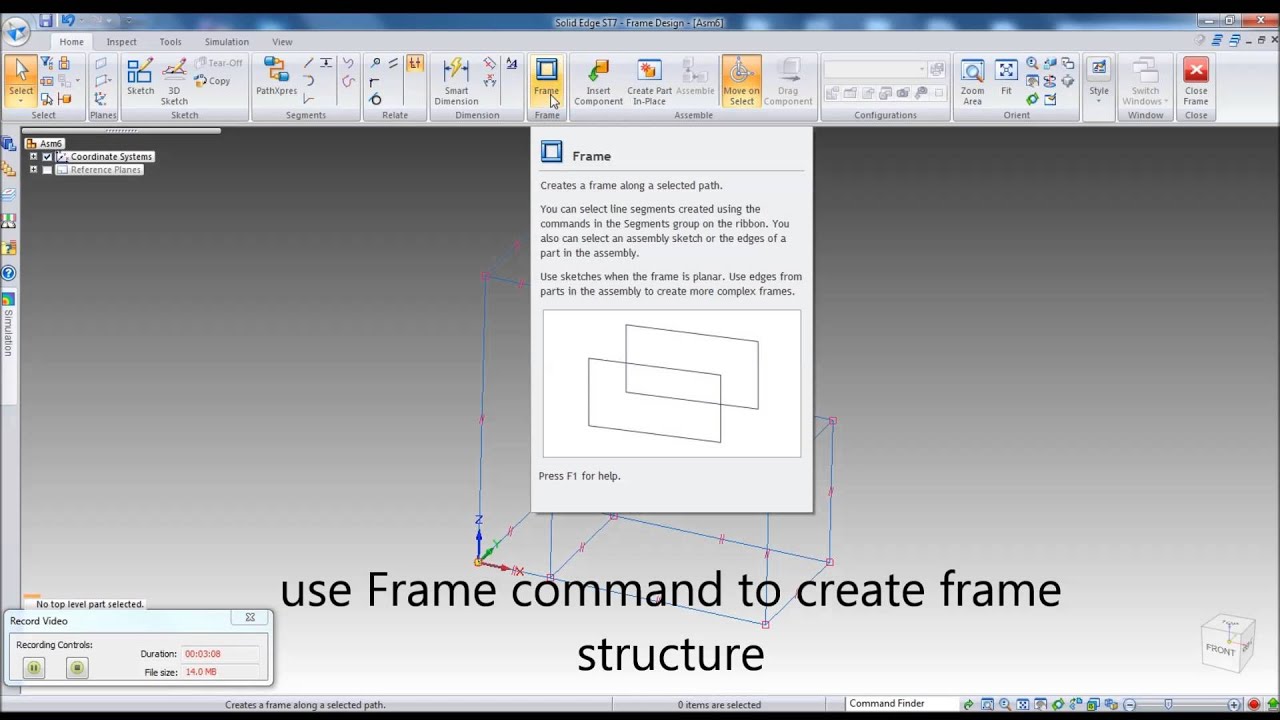Toggle the highlighted Relate group alignment option
This screenshot has width=1280, height=720.
coord(415,64)
